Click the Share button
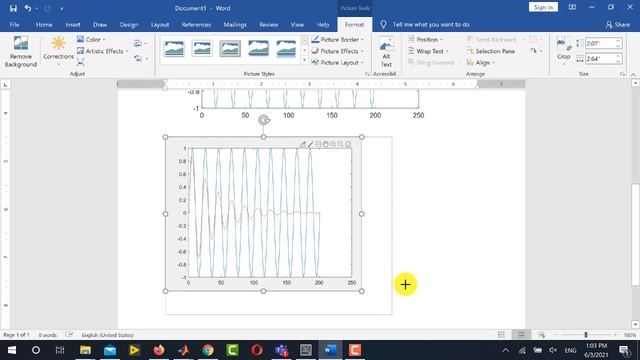640x360 pixels. [x=618, y=24]
